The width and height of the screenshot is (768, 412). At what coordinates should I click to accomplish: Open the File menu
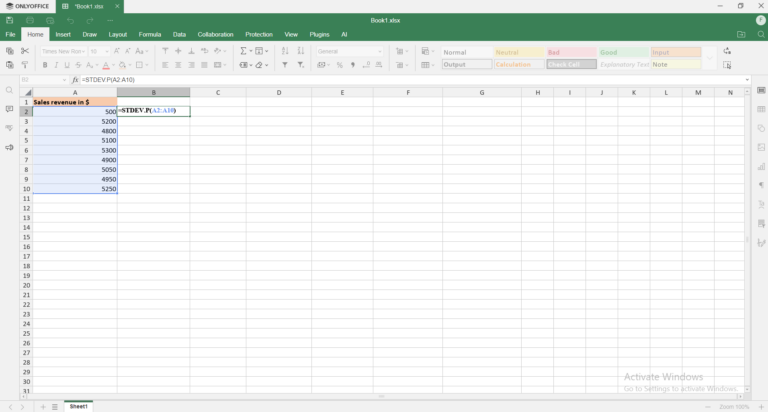point(10,35)
